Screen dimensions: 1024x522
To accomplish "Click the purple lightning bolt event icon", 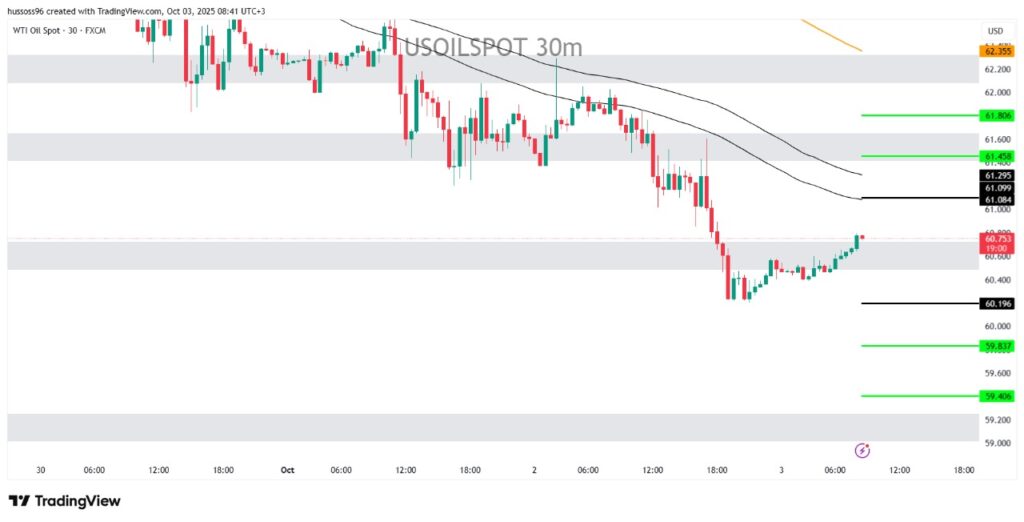I will [863, 450].
